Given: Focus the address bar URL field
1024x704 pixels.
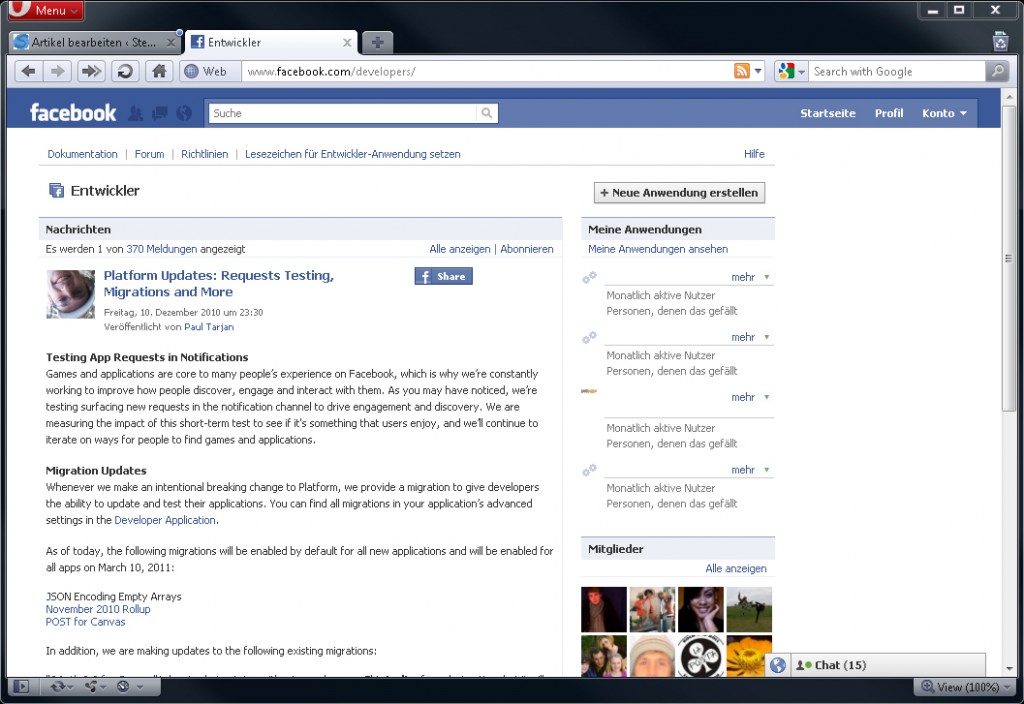Looking at the screenshot, I should pyautogui.click(x=487, y=72).
